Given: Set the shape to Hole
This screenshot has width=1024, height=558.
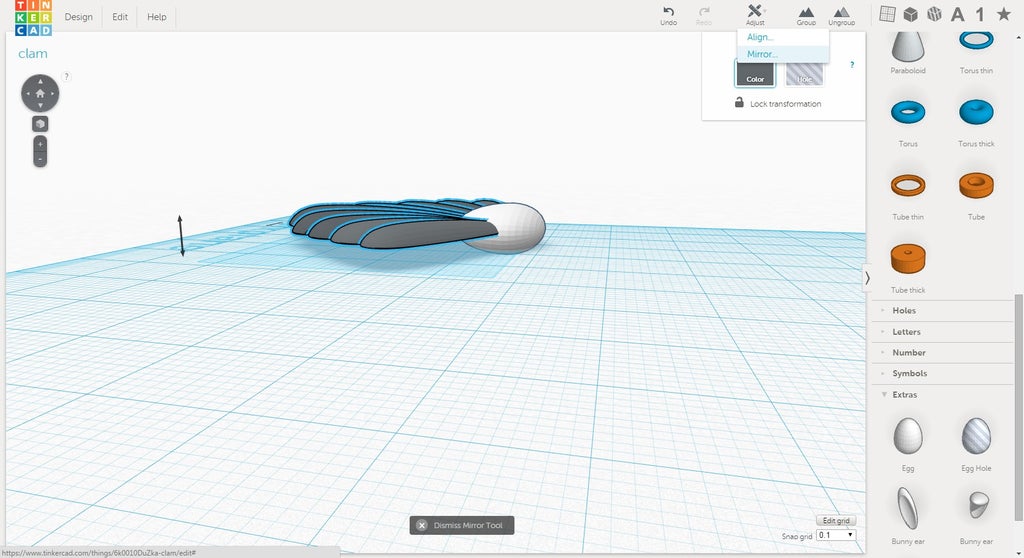Looking at the screenshot, I should pyautogui.click(x=804, y=73).
